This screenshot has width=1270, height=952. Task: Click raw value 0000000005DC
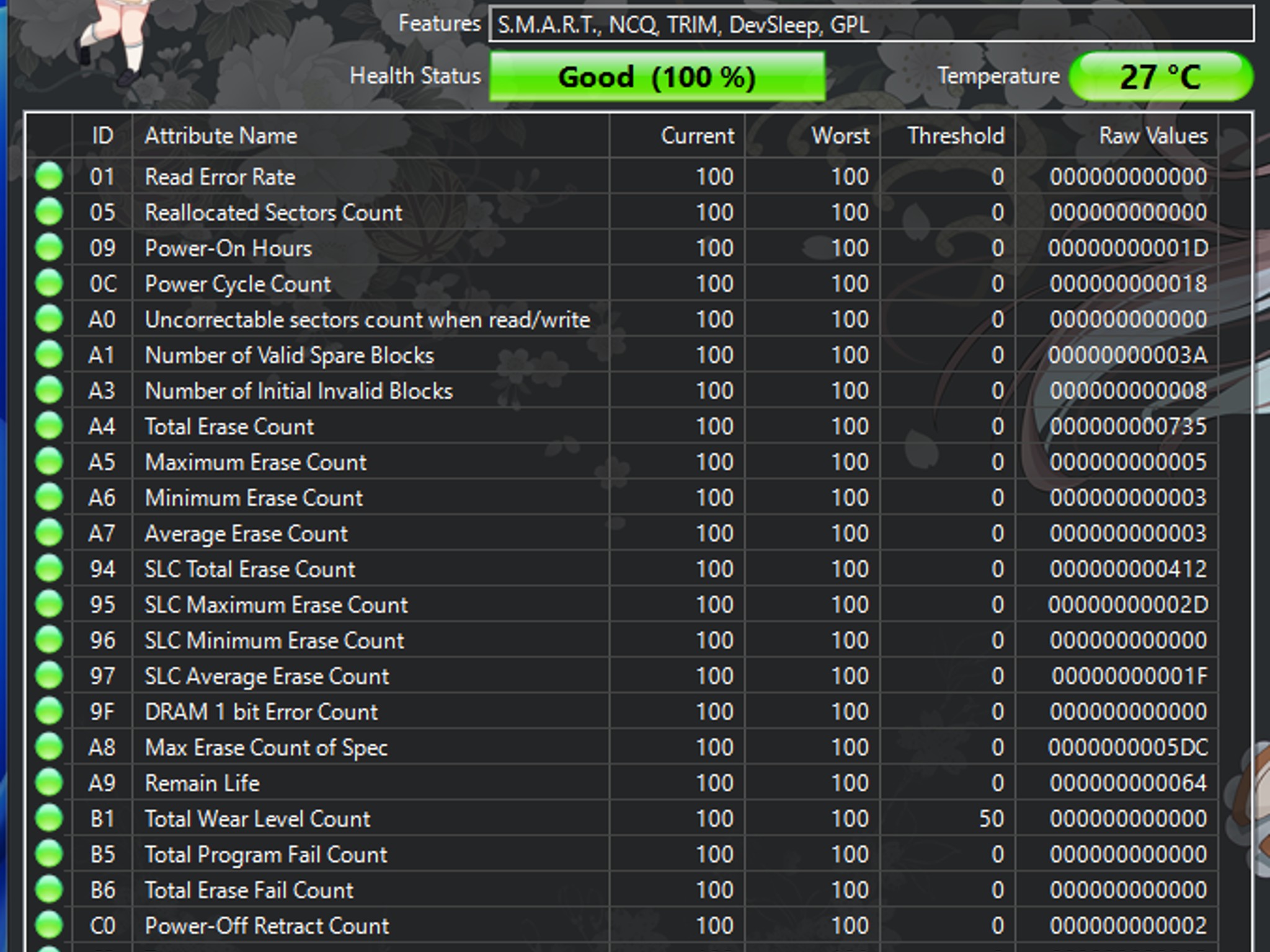pos(1128,747)
